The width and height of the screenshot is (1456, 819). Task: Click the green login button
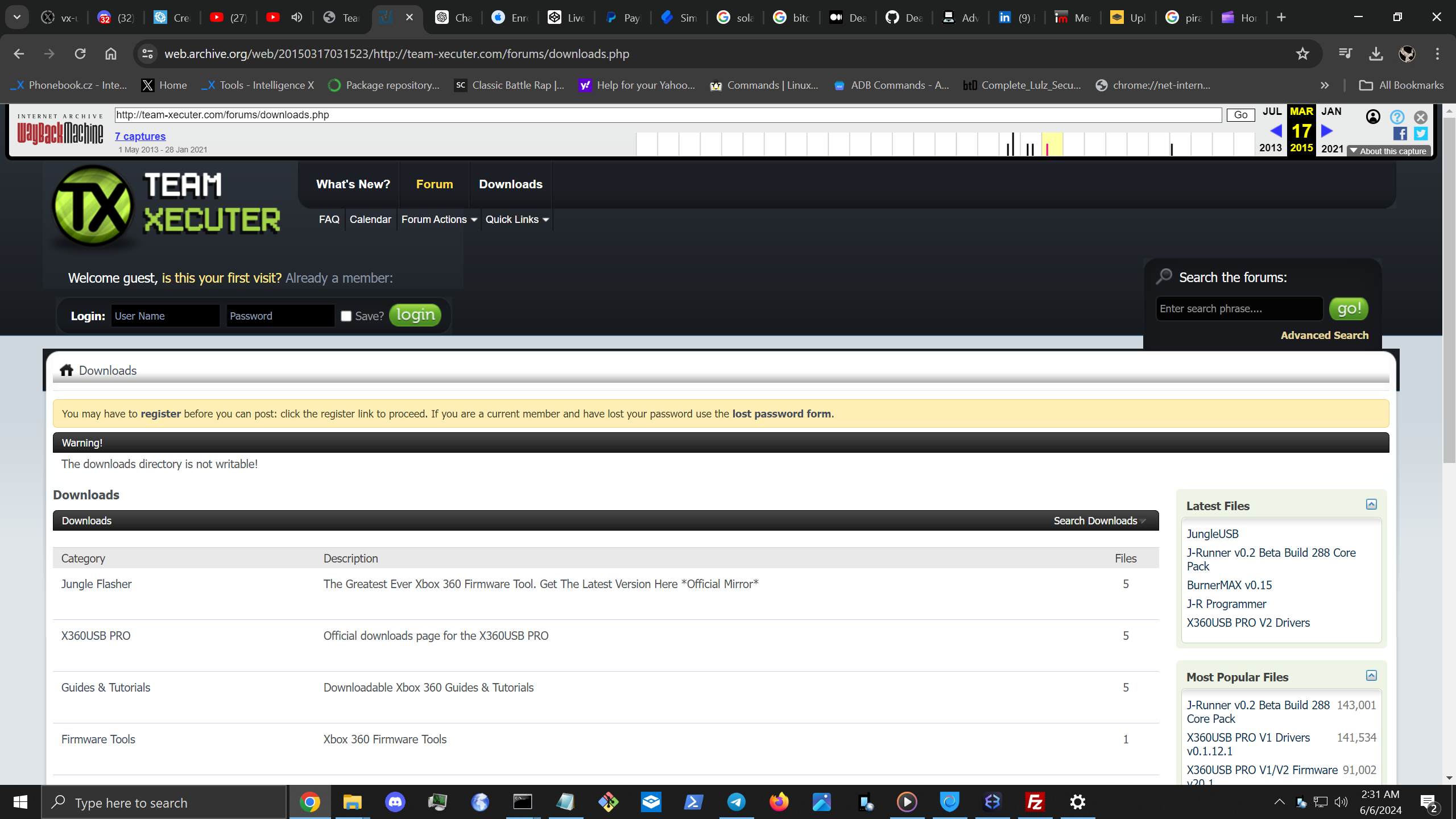point(415,315)
